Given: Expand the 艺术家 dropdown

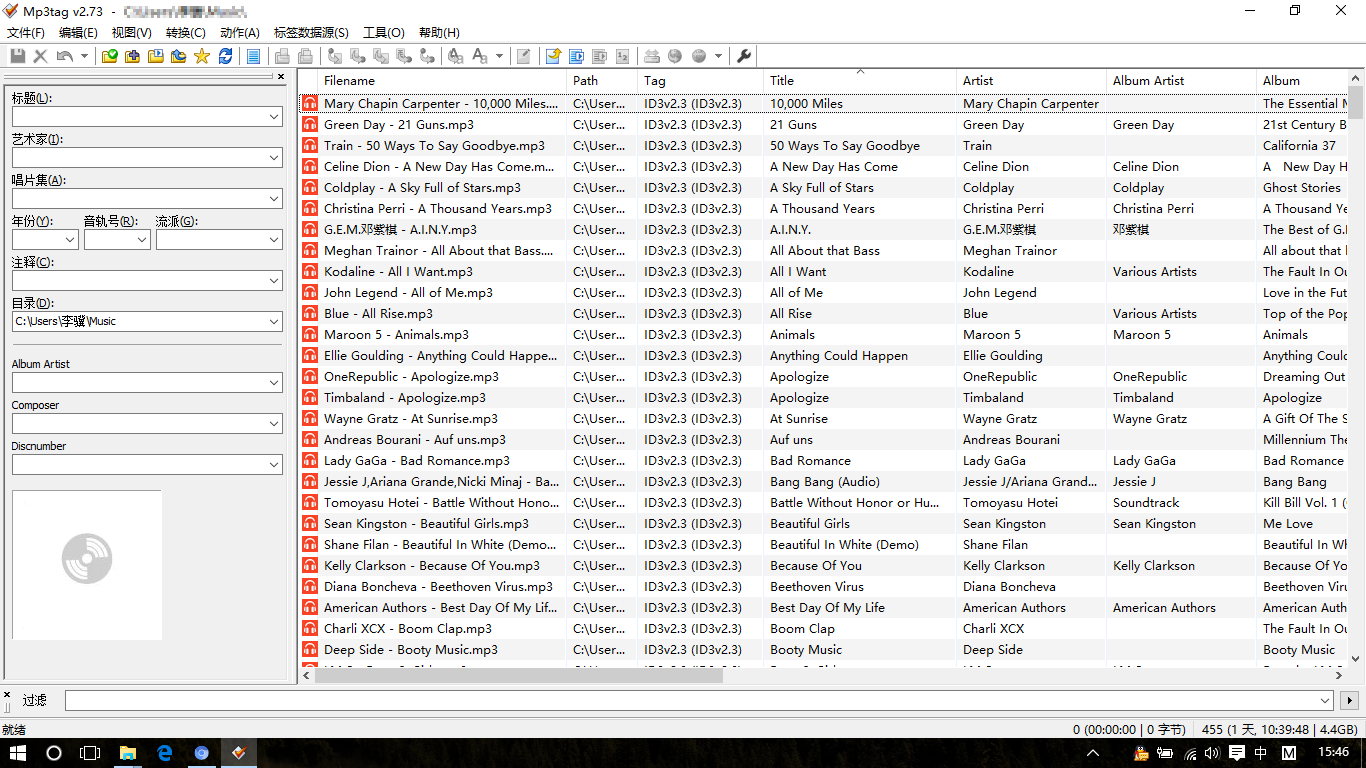Looking at the screenshot, I should pos(274,158).
